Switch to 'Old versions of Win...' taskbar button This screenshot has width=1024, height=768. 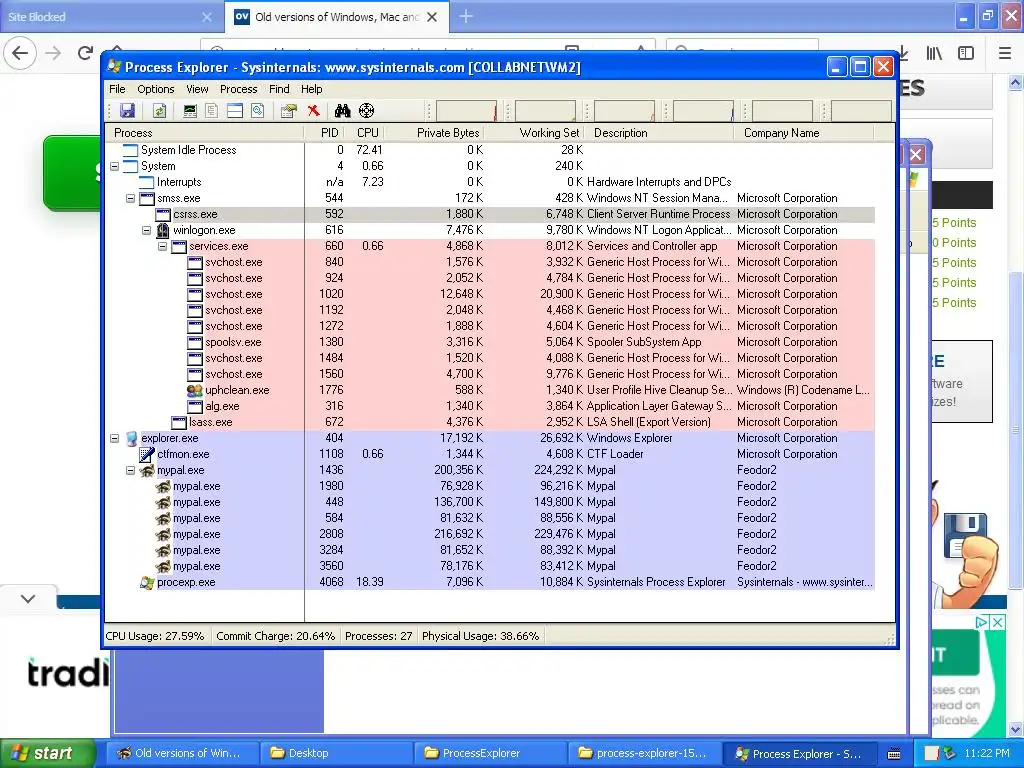[182, 754]
